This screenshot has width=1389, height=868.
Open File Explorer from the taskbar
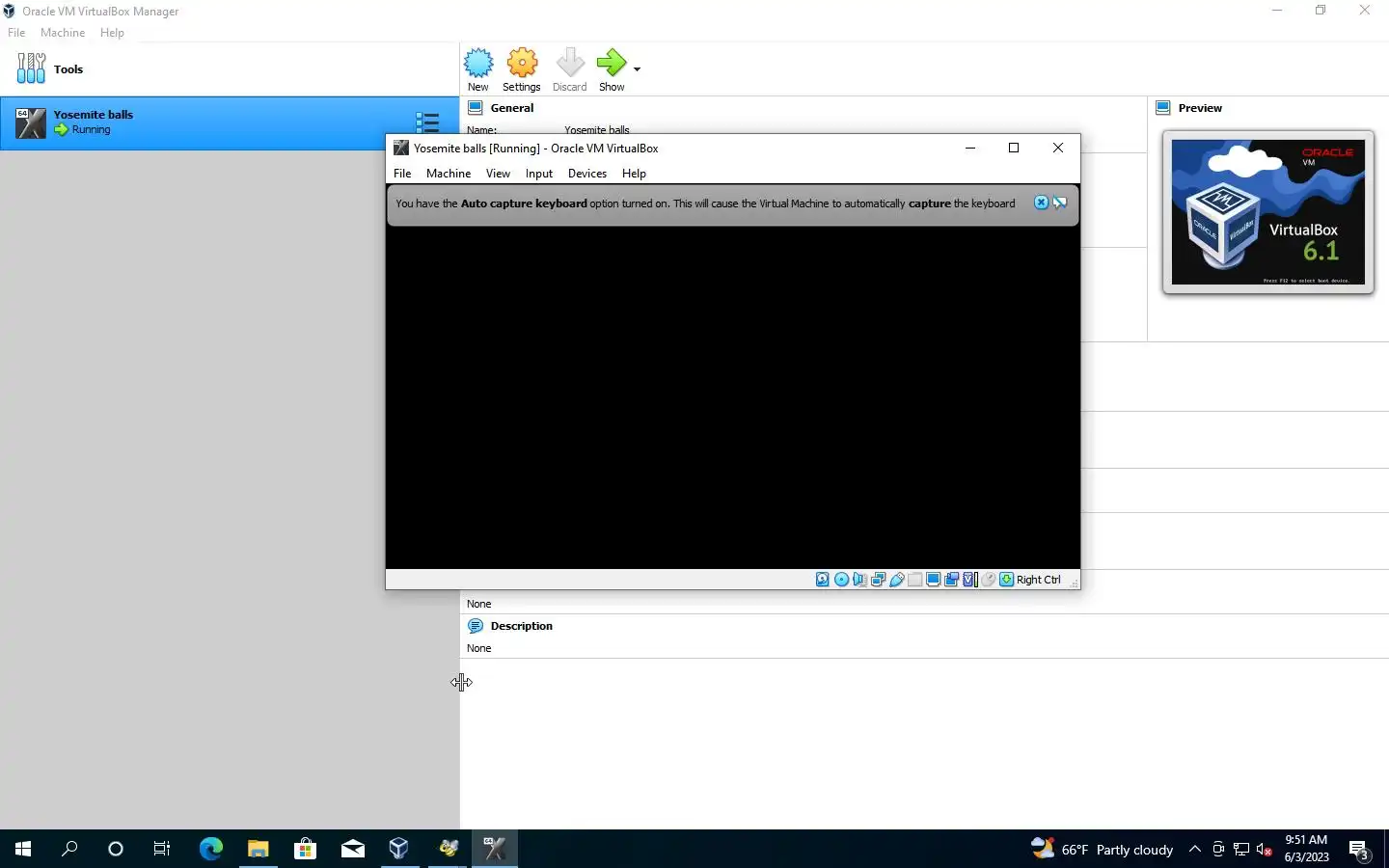click(x=258, y=849)
